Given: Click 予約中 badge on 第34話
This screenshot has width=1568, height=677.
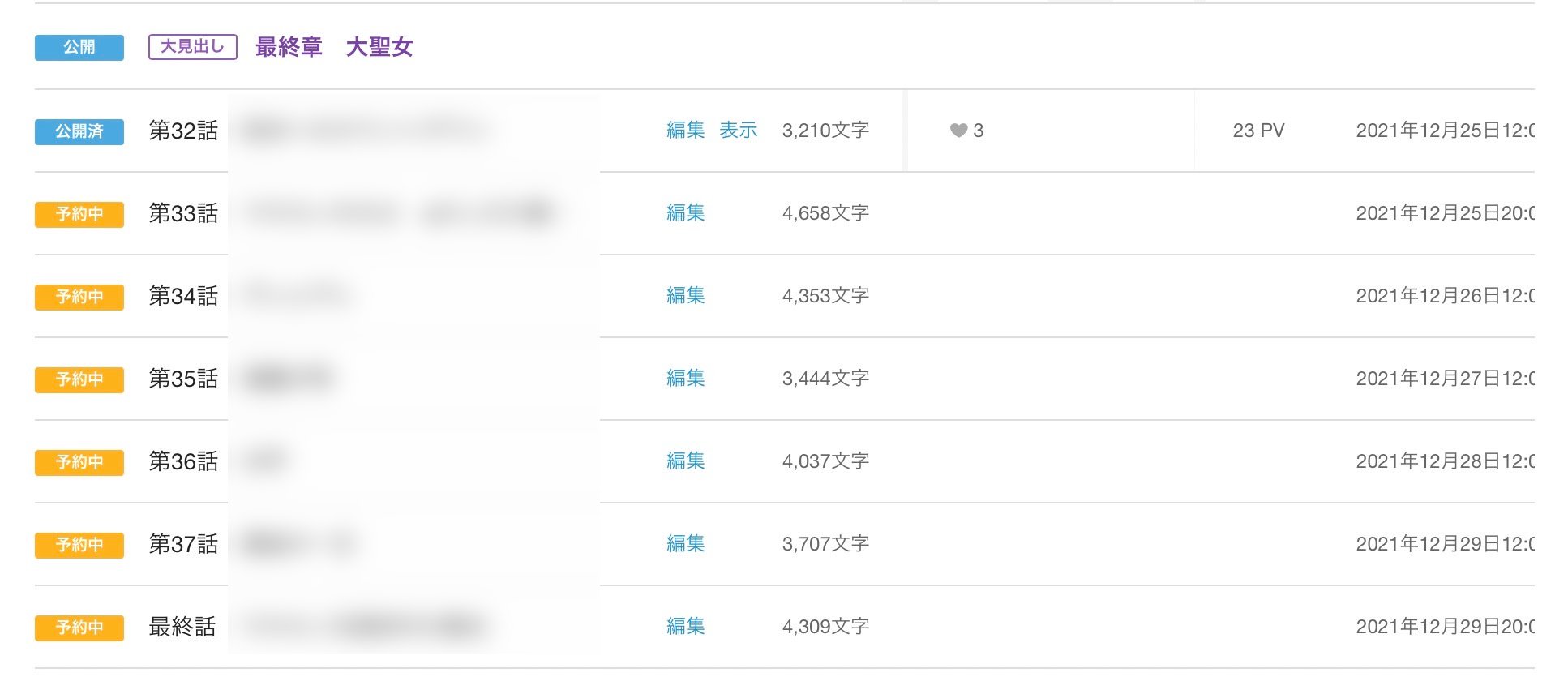Looking at the screenshot, I should 79,297.
